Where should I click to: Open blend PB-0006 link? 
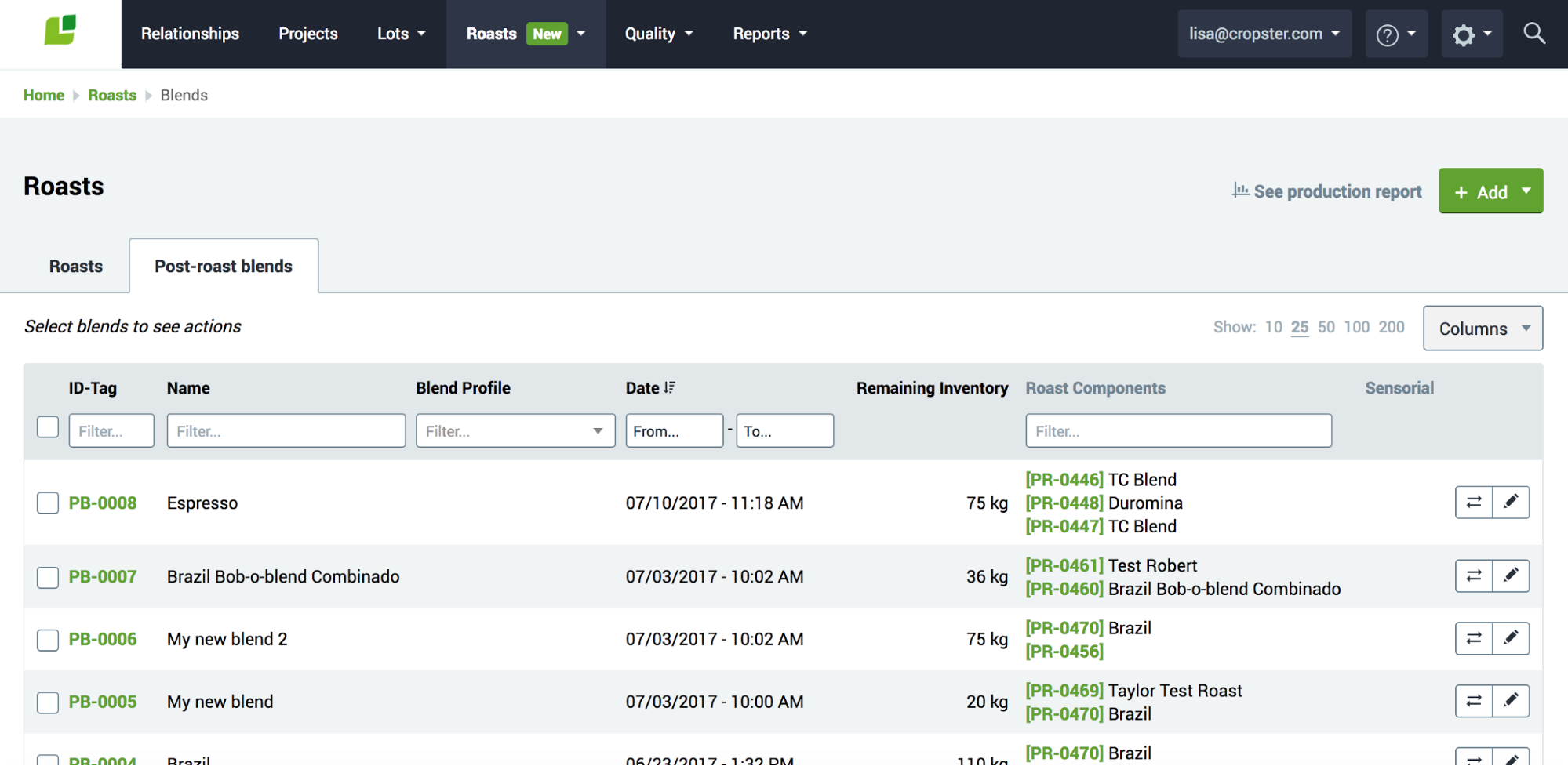coord(103,640)
